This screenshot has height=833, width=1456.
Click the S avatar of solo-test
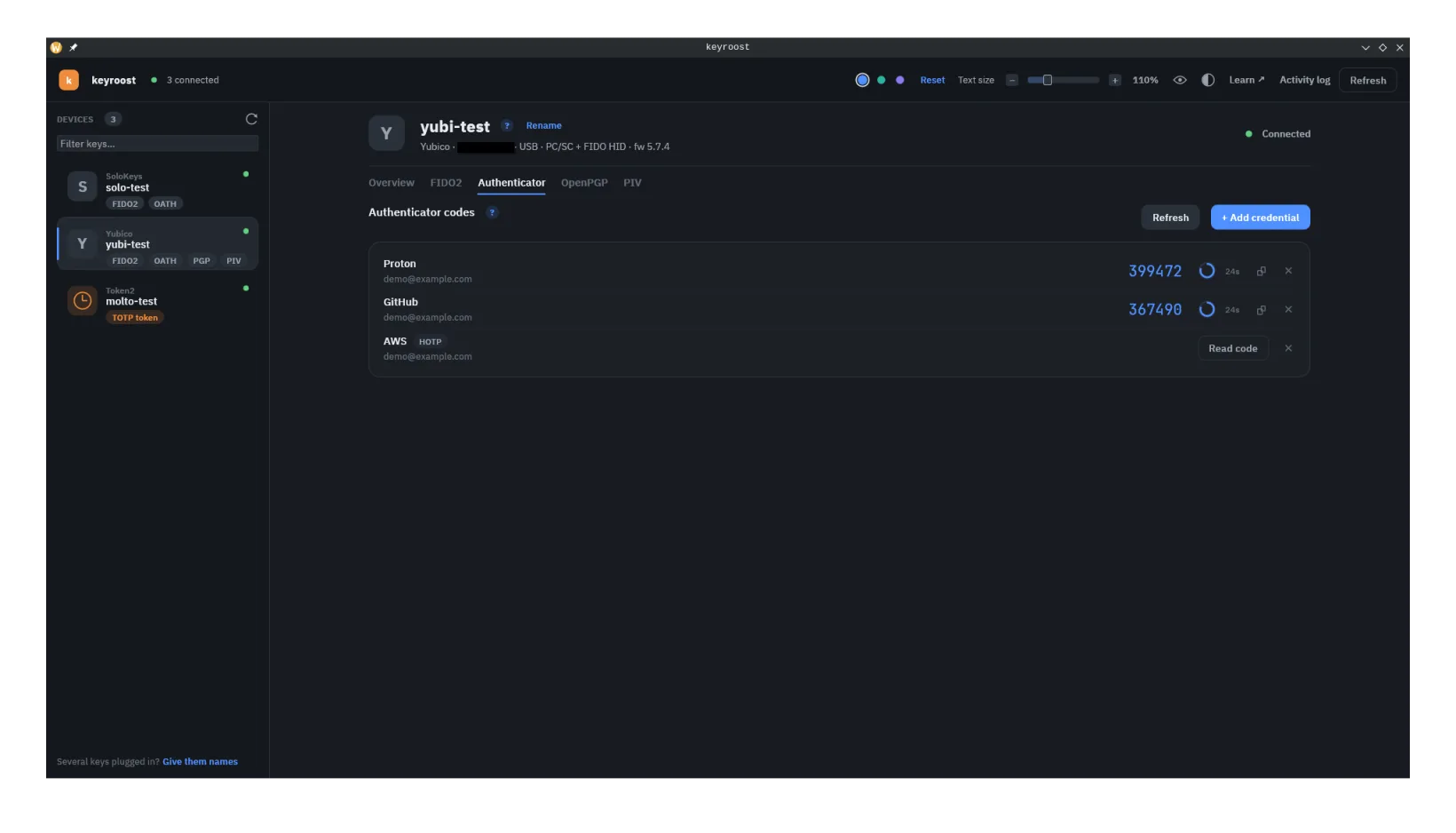[x=83, y=186]
